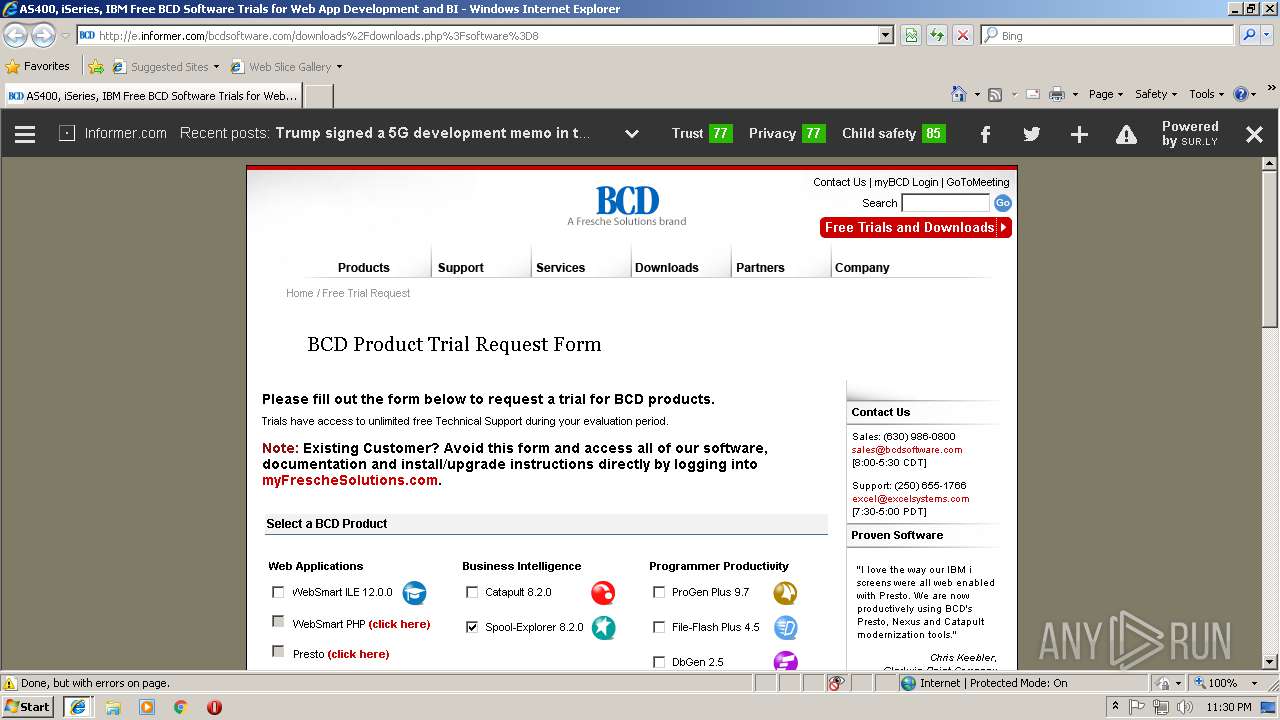The image size is (1280, 720).
Task: Click the myBCD Login link
Action: tap(906, 182)
